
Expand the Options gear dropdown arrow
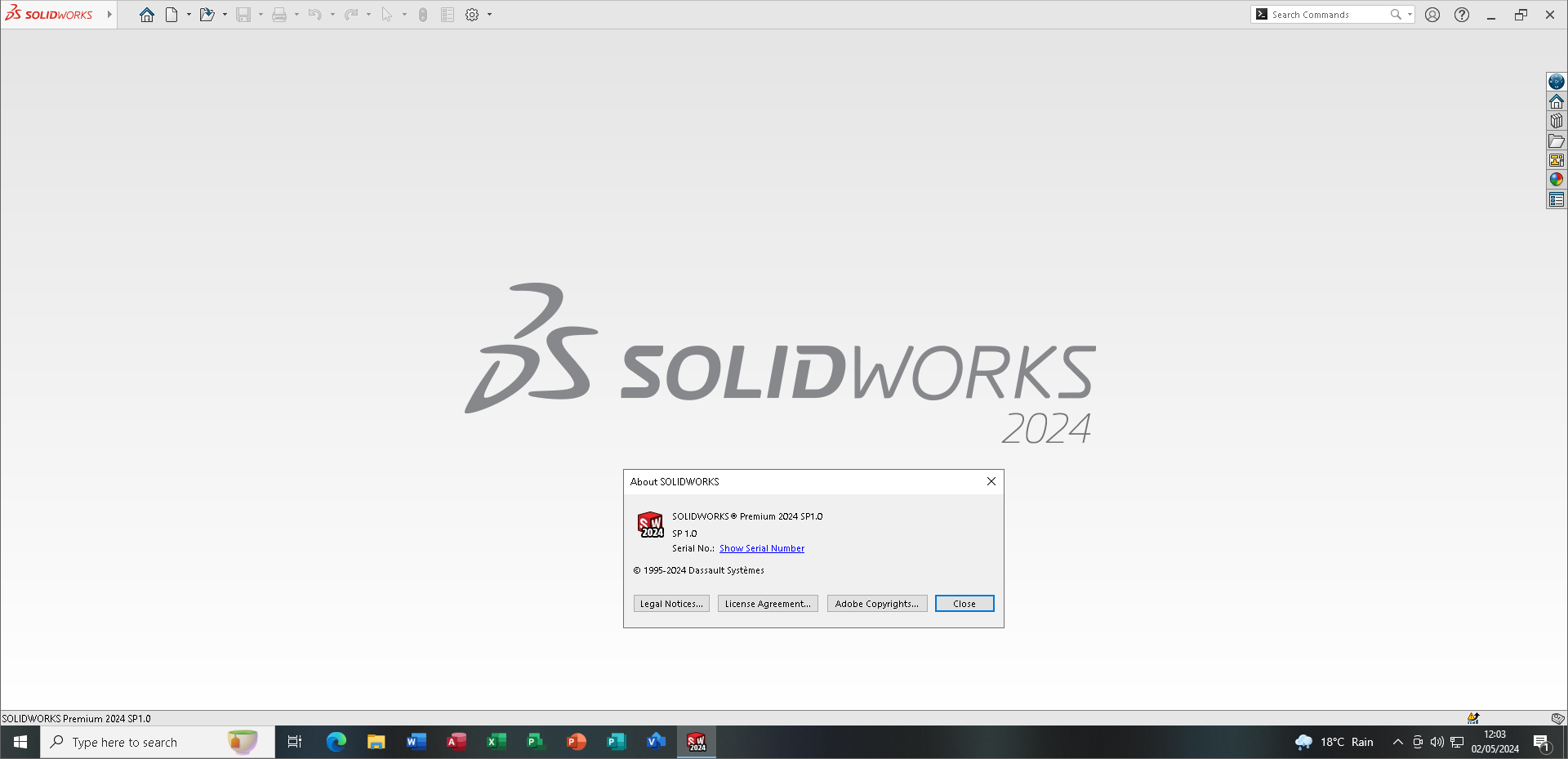point(489,15)
